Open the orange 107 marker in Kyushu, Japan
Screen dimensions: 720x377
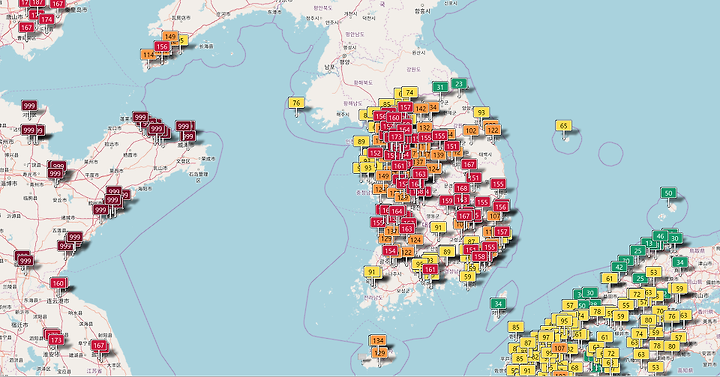pos(559,348)
